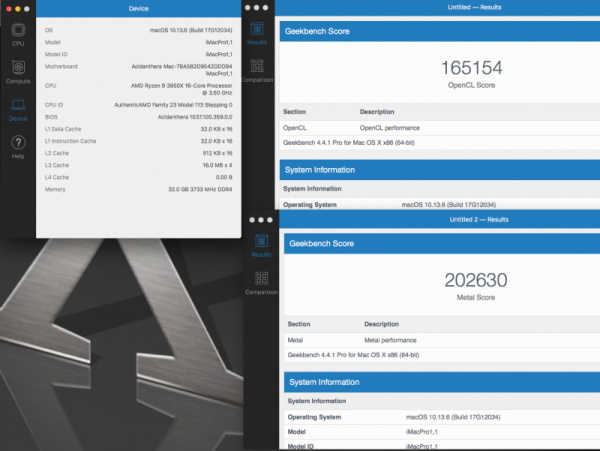Viewport: 600px width, 451px height.
Task: Click the L4 Cache 0.00 B row
Action: click(x=139, y=177)
